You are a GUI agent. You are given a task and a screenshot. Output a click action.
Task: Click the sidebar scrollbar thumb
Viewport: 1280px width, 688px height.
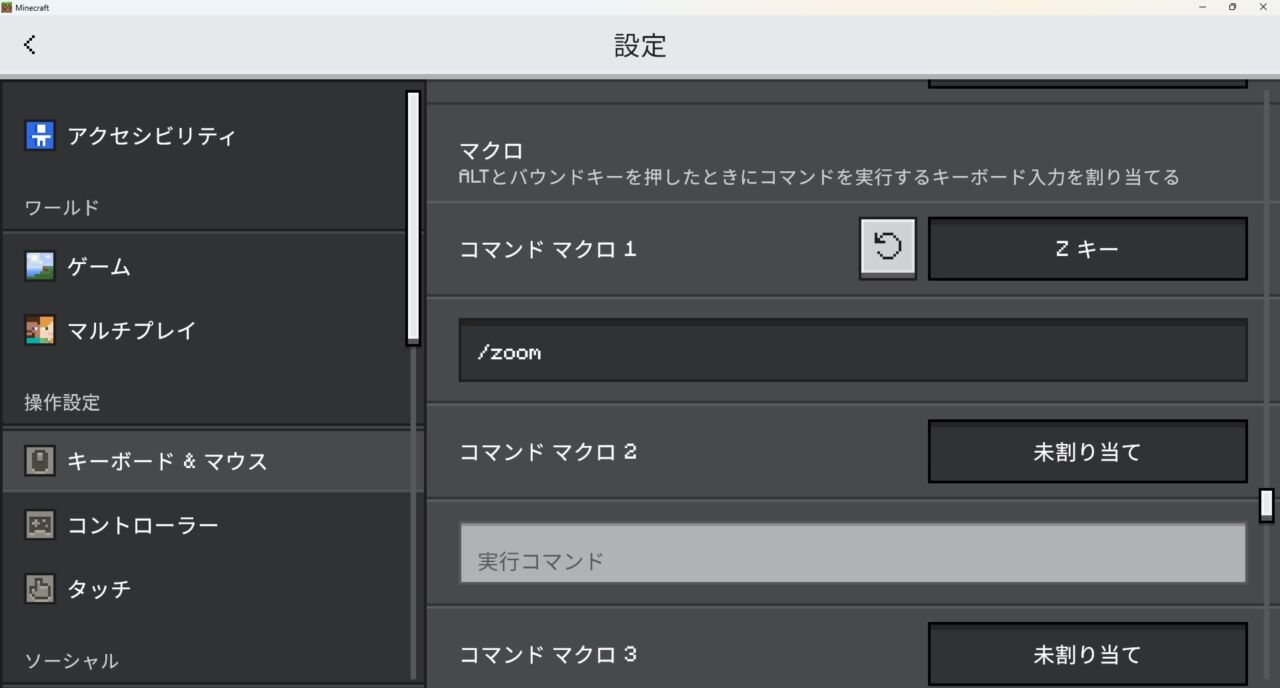pyautogui.click(x=413, y=218)
